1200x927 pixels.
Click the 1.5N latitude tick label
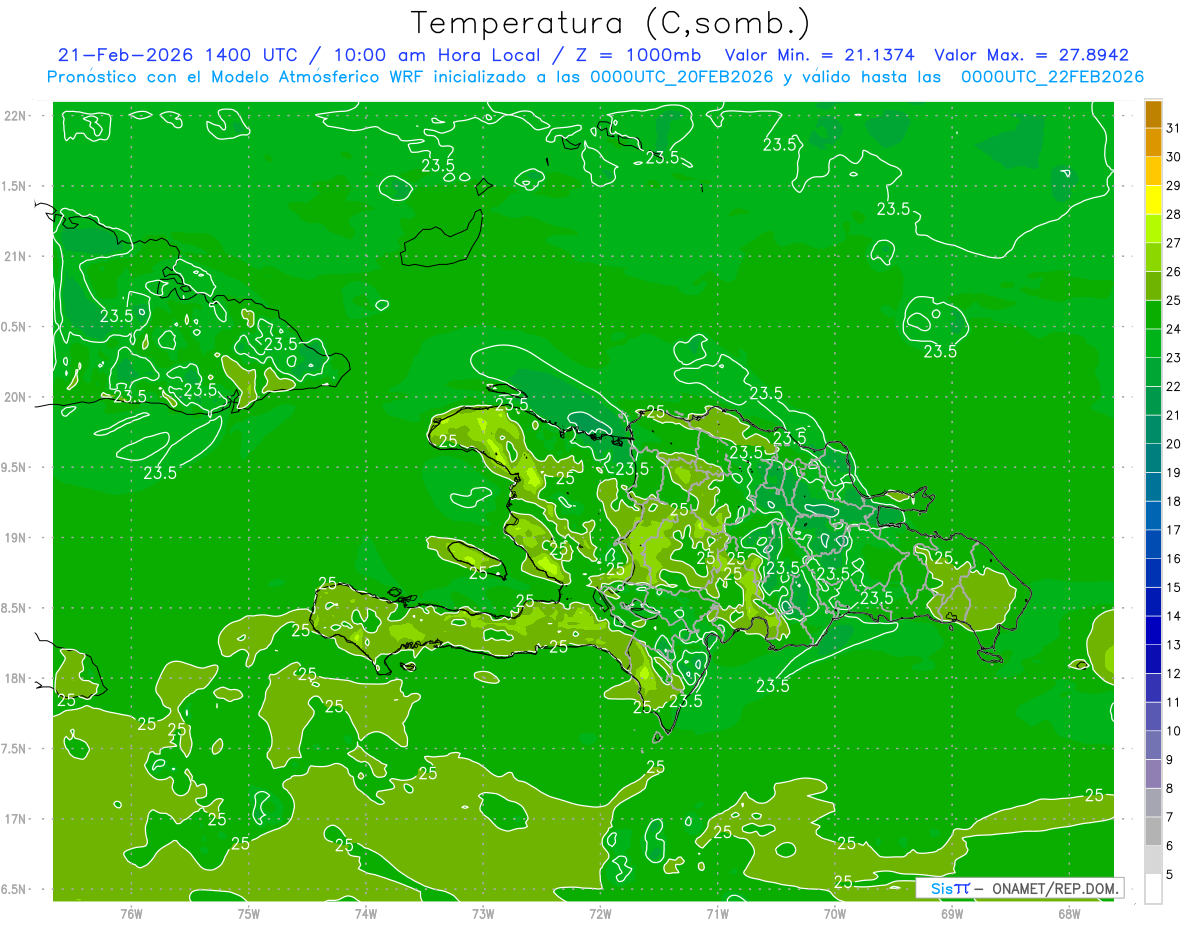(12, 187)
